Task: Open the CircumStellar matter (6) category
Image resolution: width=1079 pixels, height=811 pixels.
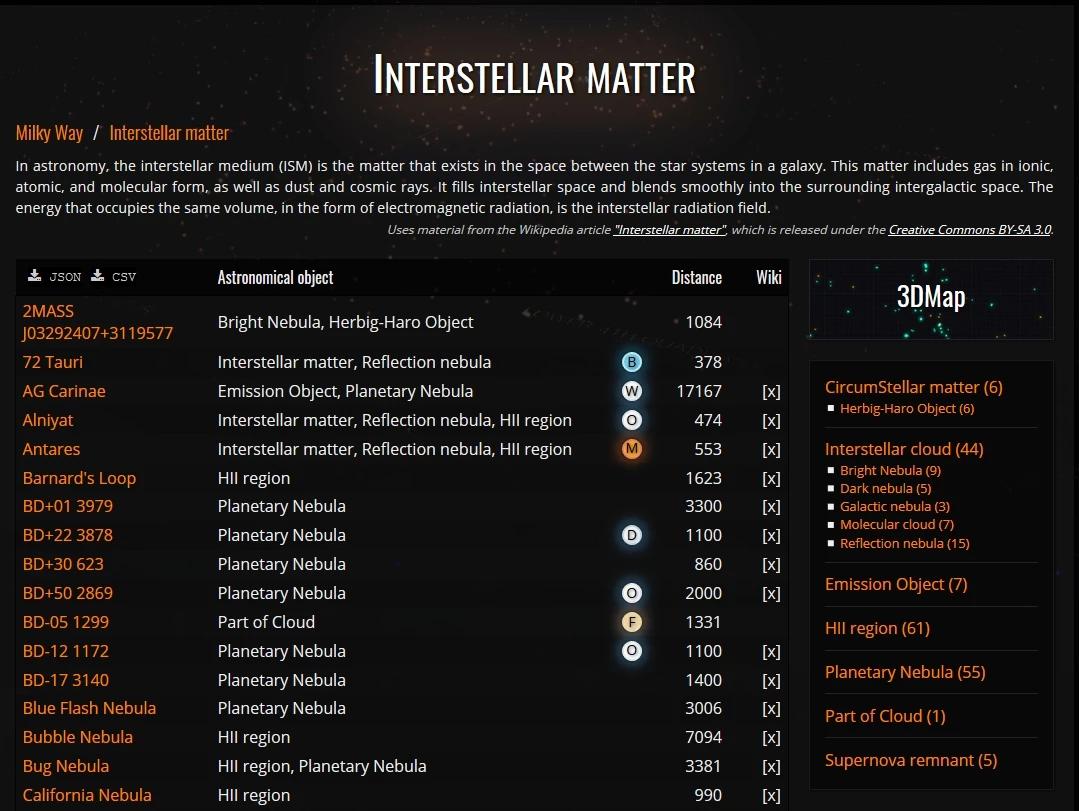Action: (x=913, y=387)
